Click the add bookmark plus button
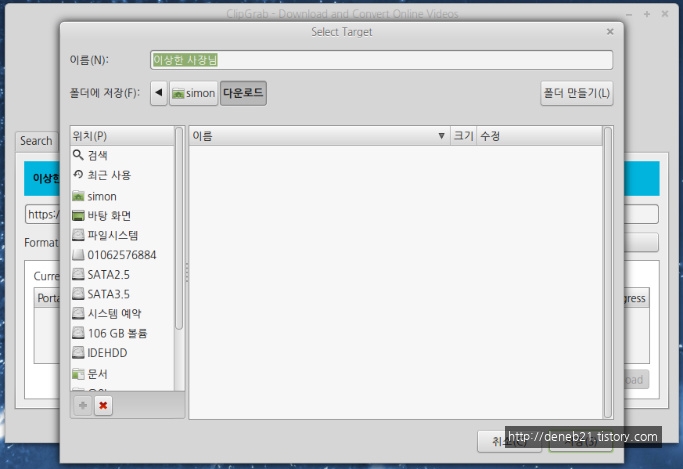The width and height of the screenshot is (683, 469). coord(82,405)
